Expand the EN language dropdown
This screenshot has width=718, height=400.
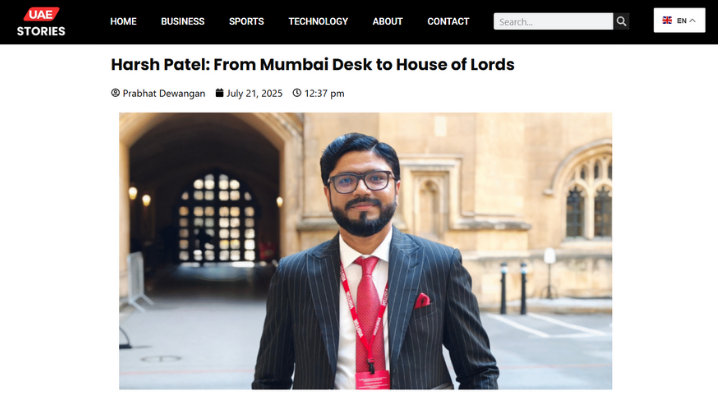coord(680,20)
